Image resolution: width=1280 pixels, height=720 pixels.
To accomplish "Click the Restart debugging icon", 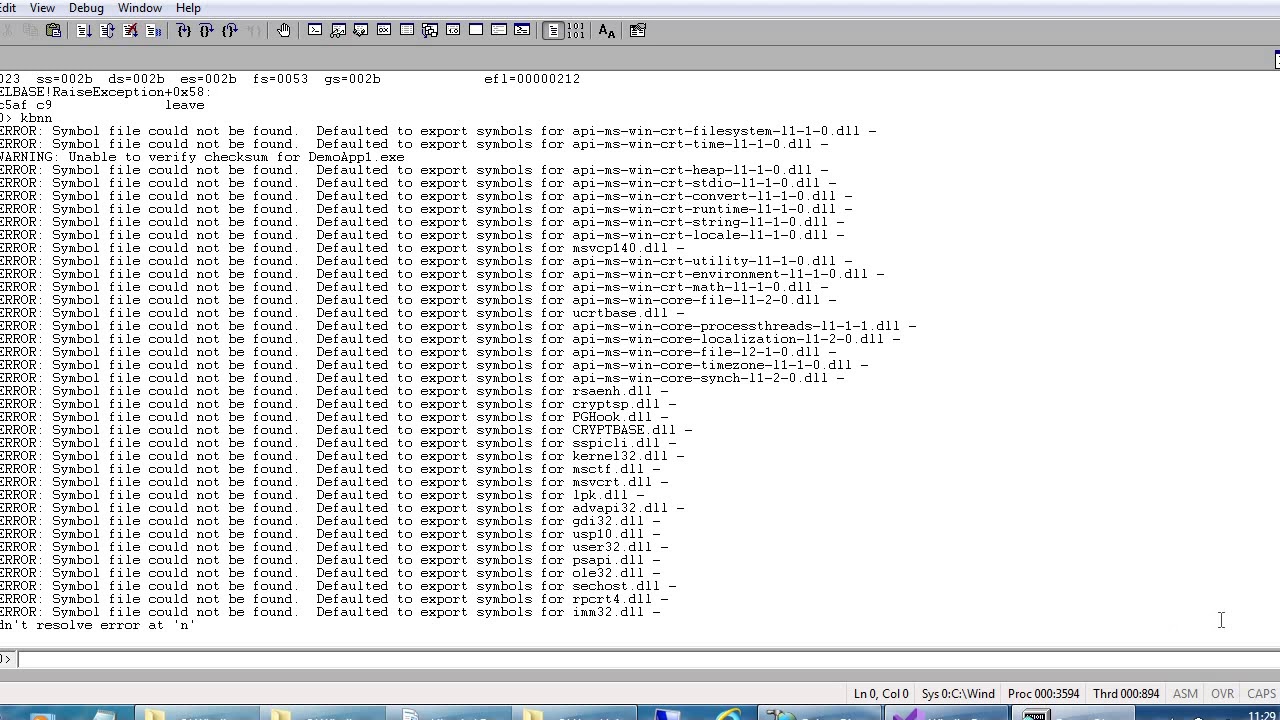I will click(x=107, y=31).
